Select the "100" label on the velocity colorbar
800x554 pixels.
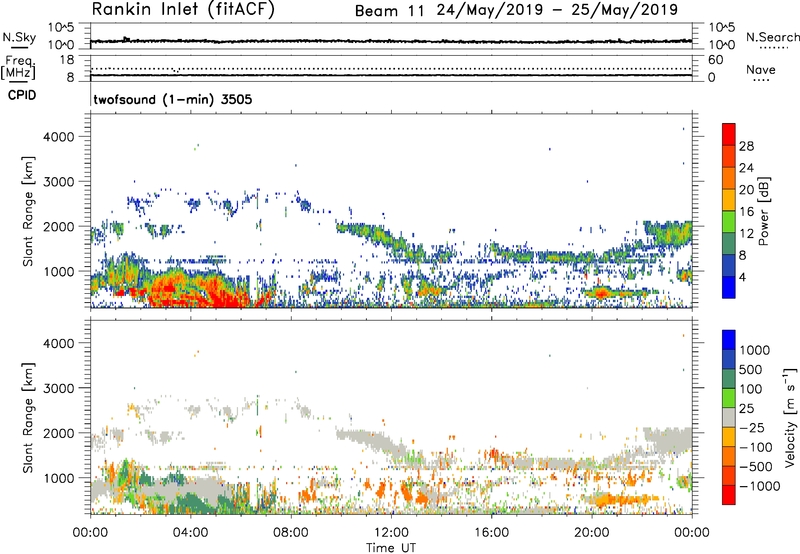[x=750, y=389]
